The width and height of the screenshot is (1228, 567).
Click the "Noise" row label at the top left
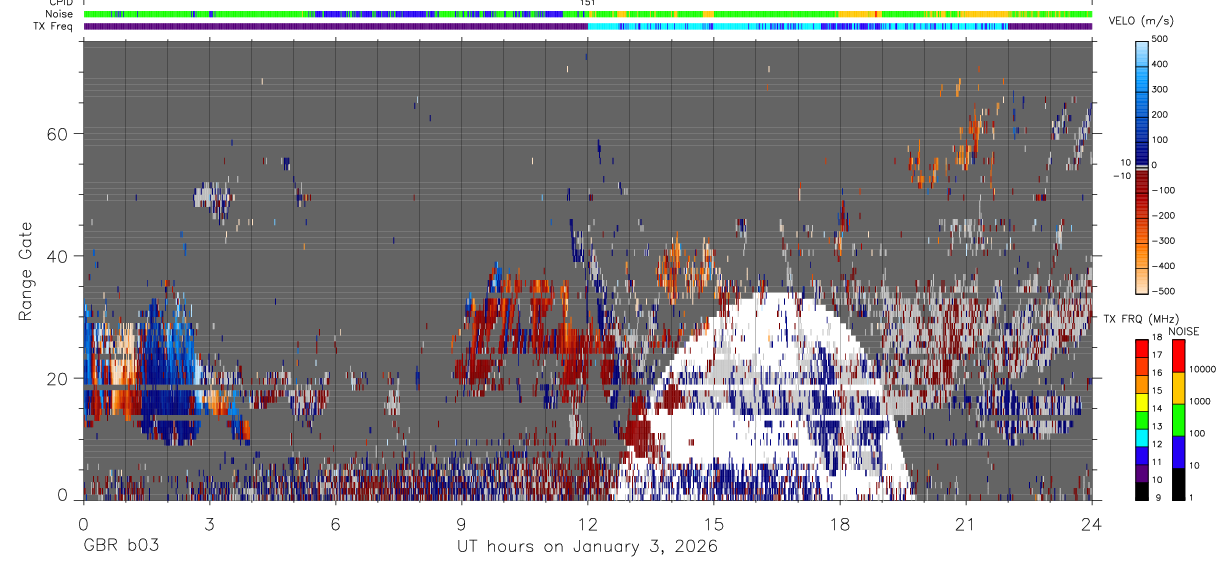61,14
